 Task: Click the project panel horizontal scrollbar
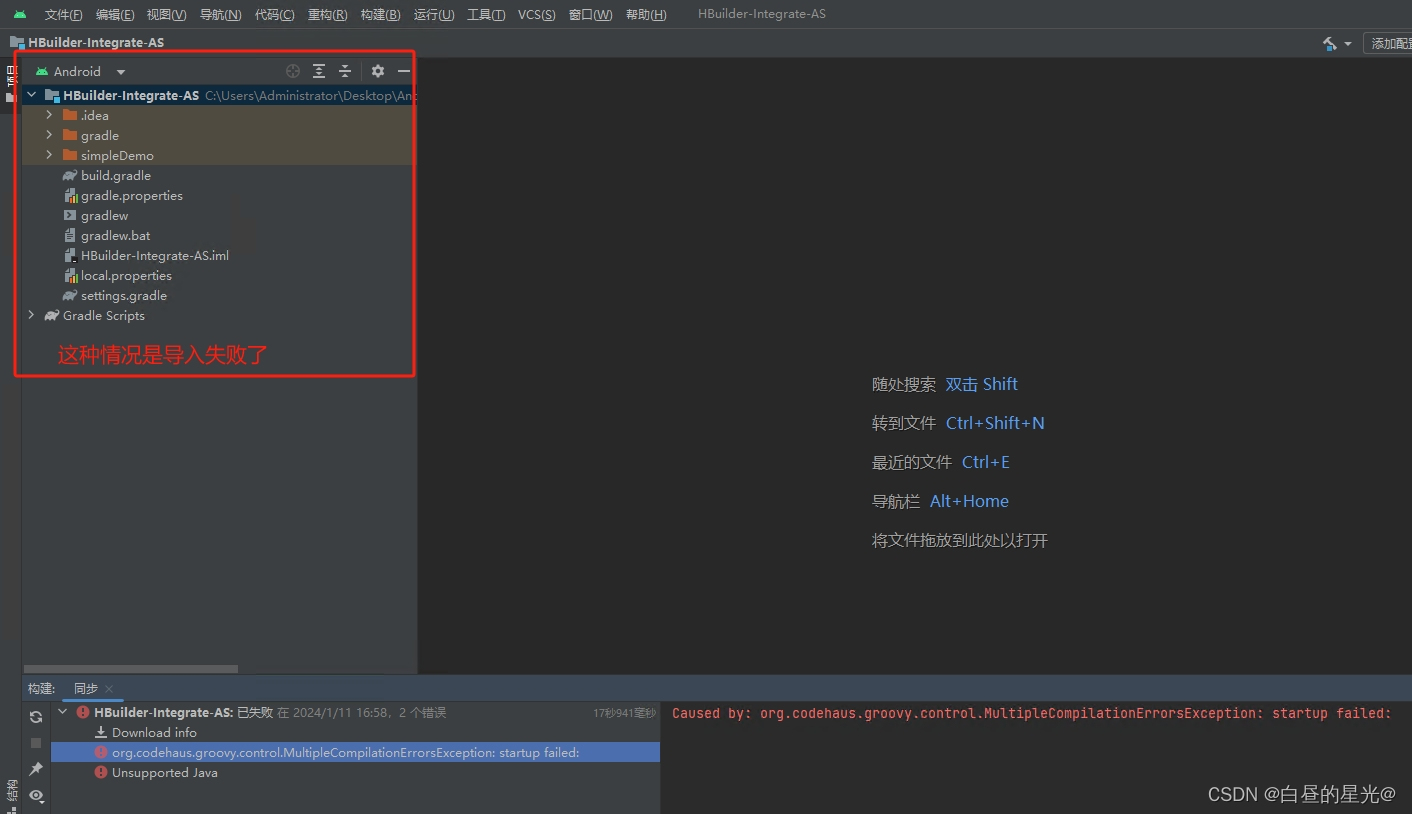130,669
